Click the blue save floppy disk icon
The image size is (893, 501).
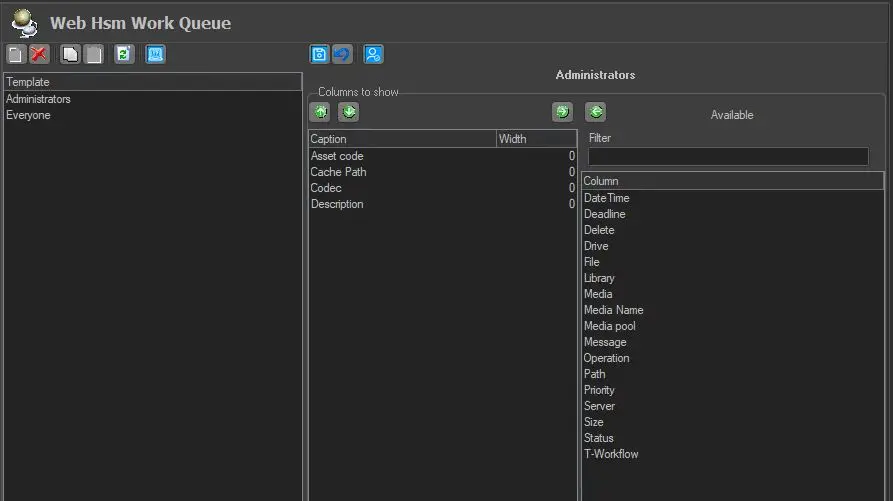[320, 55]
